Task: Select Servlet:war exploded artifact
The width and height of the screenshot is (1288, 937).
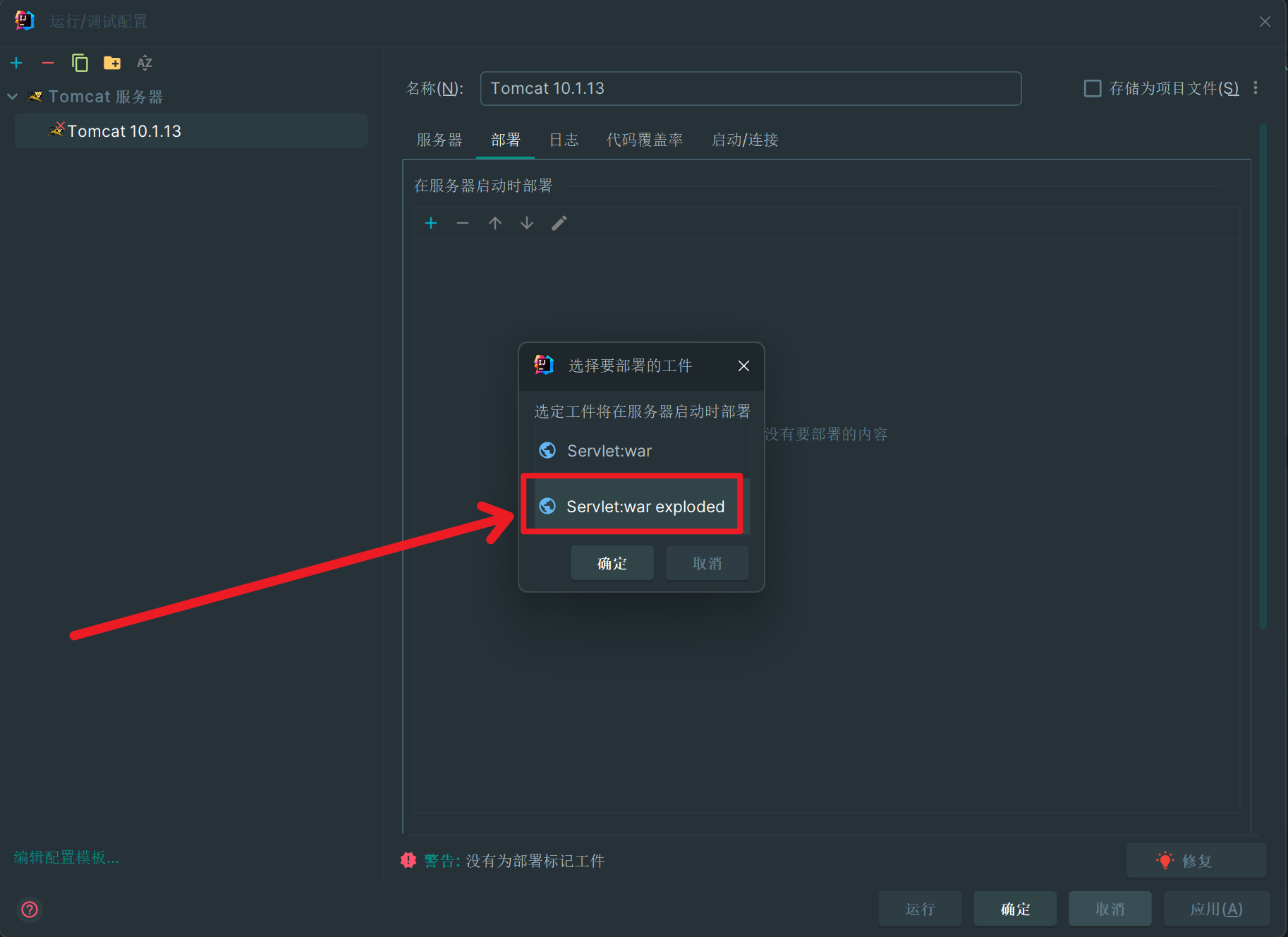Action: tap(642, 506)
